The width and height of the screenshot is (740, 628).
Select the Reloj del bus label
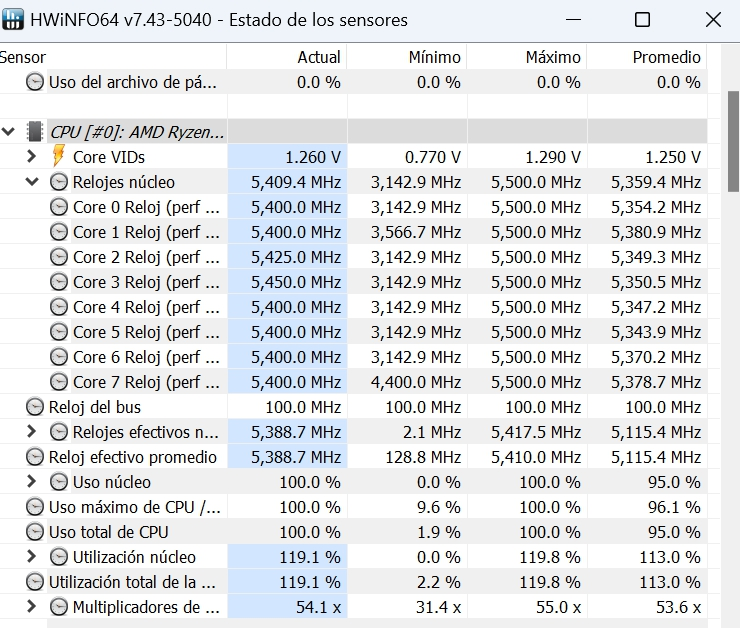pyautogui.click(x=95, y=407)
